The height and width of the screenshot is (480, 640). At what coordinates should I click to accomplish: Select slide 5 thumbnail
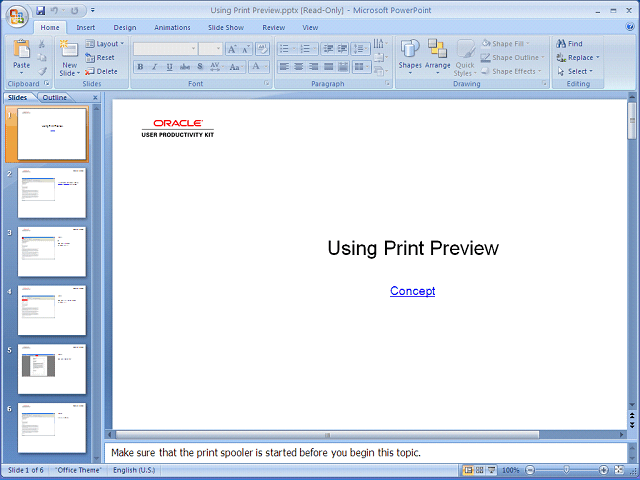(52, 369)
